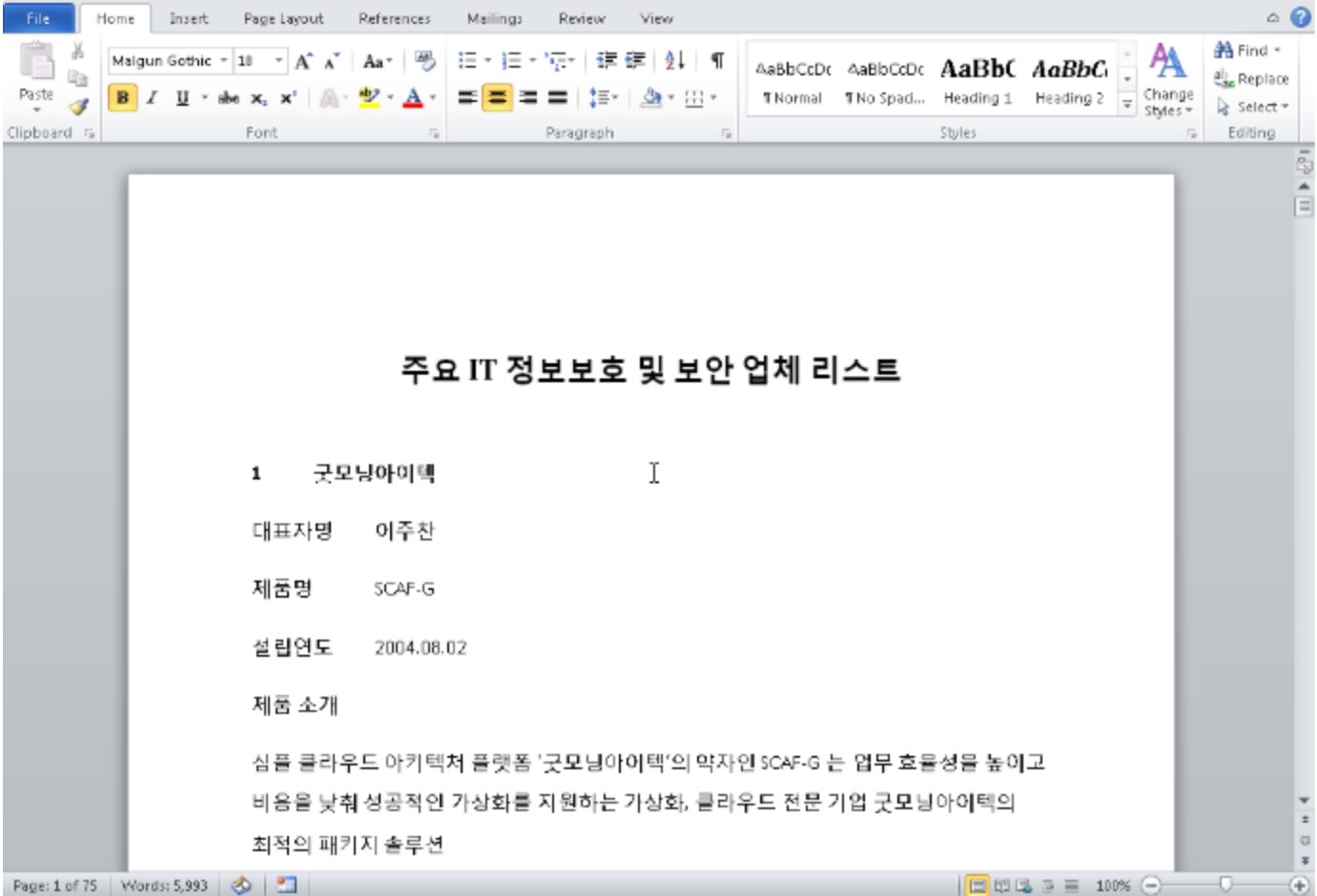Open bullet list dropdown arrow

[487, 61]
